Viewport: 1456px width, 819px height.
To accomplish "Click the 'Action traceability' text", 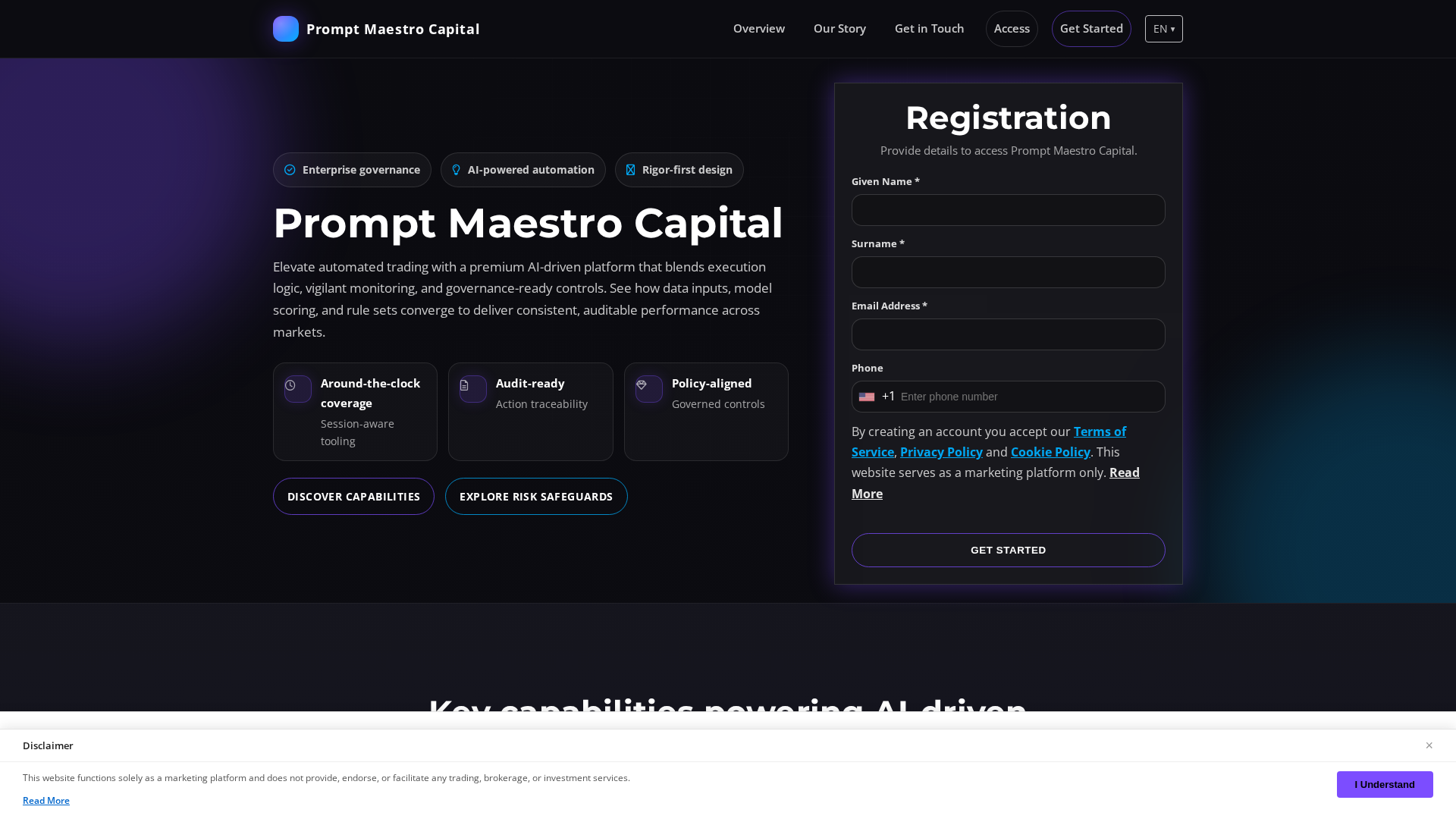I will (541, 404).
